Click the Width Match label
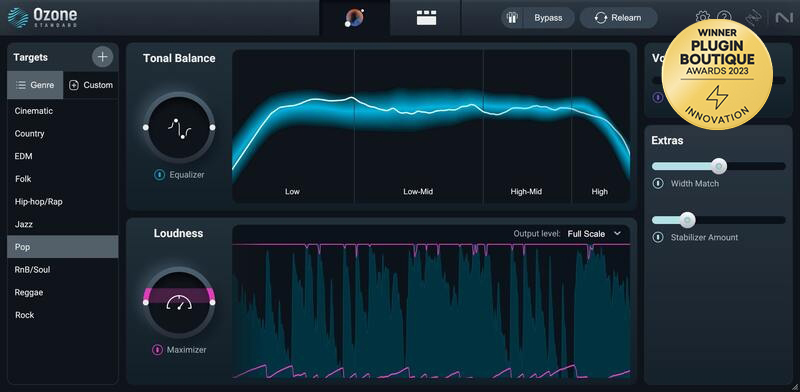Image resolution: width=800 pixels, height=392 pixels. pos(694,183)
